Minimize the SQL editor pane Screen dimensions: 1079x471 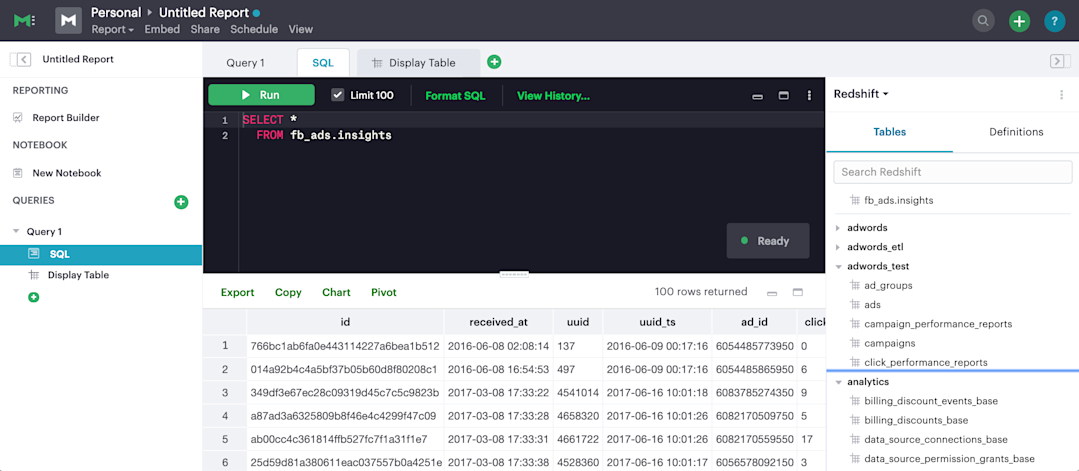[x=758, y=96]
